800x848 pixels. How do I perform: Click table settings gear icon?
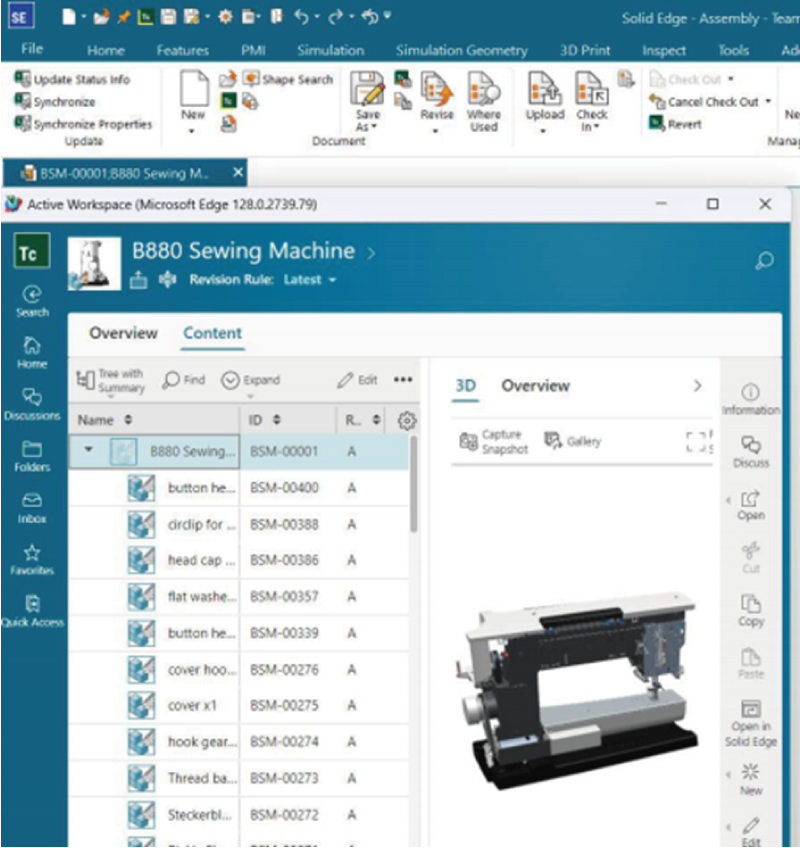(407, 420)
